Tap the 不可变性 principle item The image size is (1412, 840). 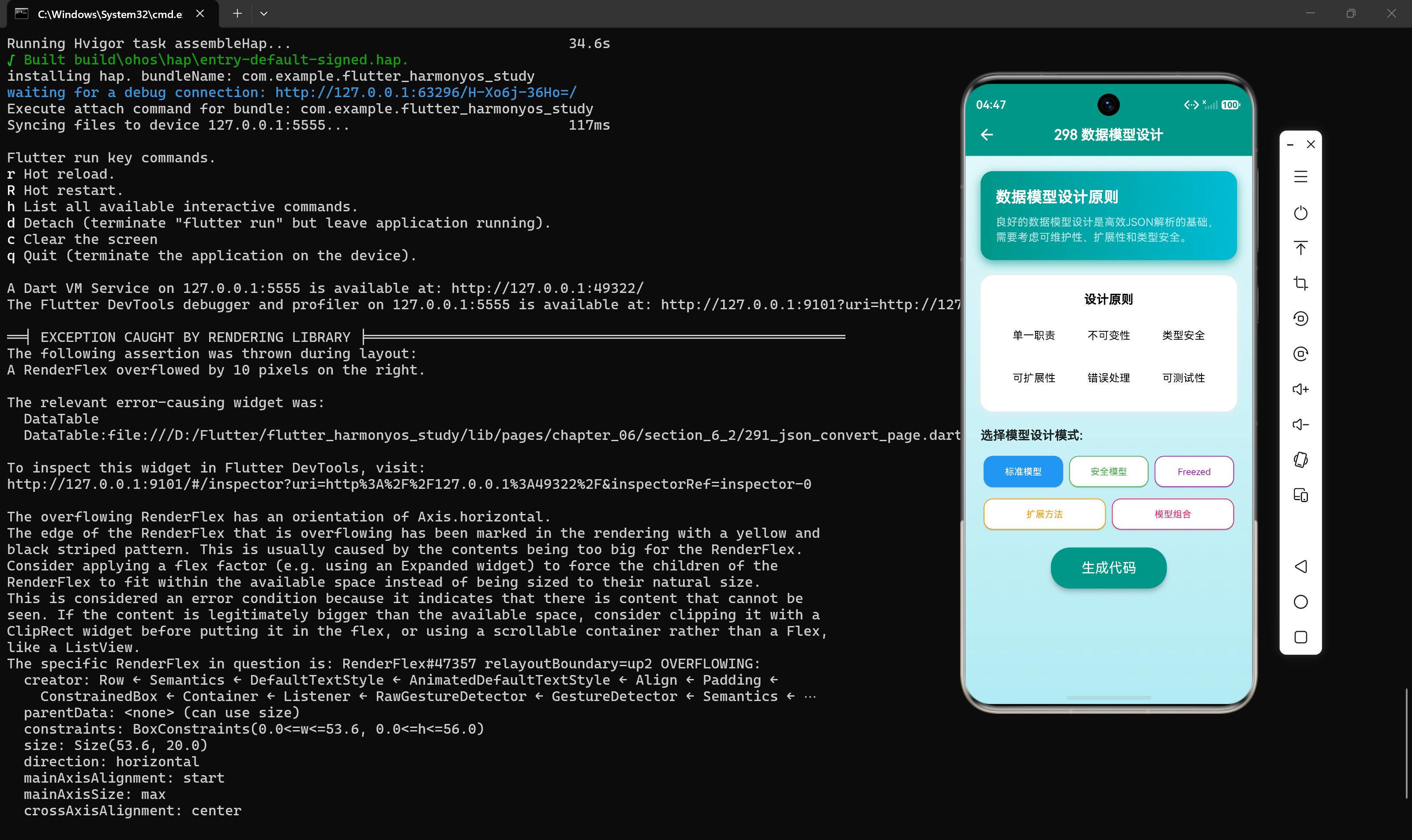point(1108,336)
